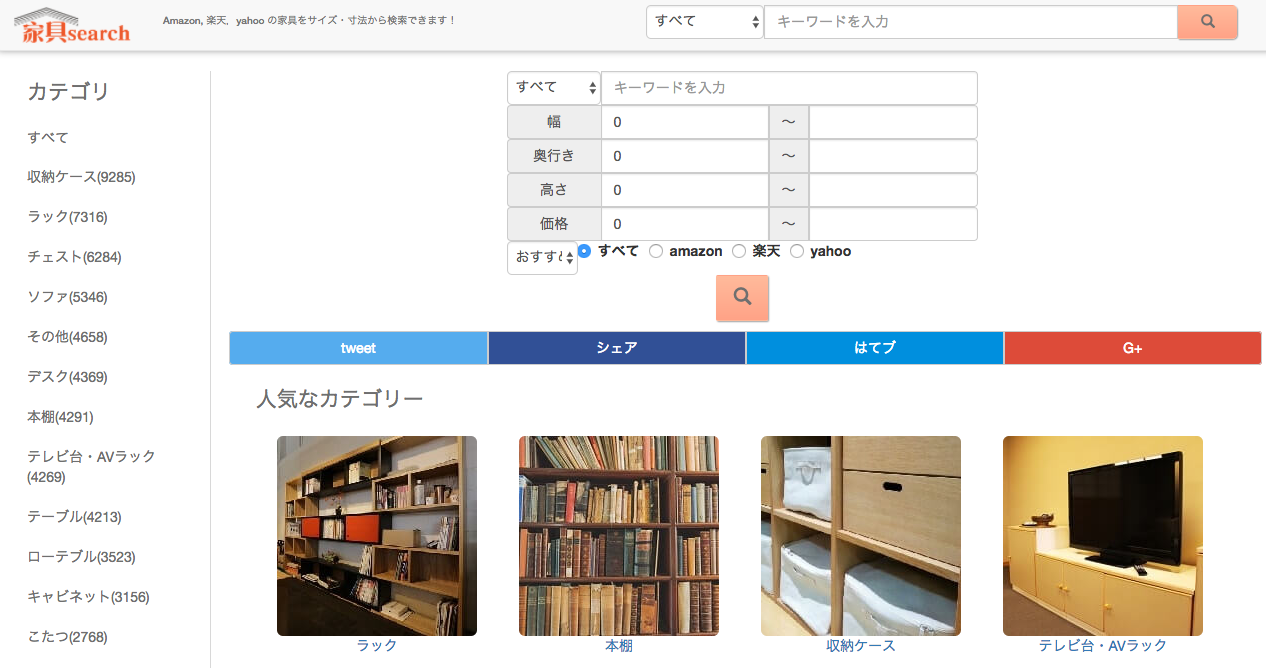Select the yahoo radio button
Viewport: 1266px width, 668px height.
pyautogui.click(x=797, y=250)
